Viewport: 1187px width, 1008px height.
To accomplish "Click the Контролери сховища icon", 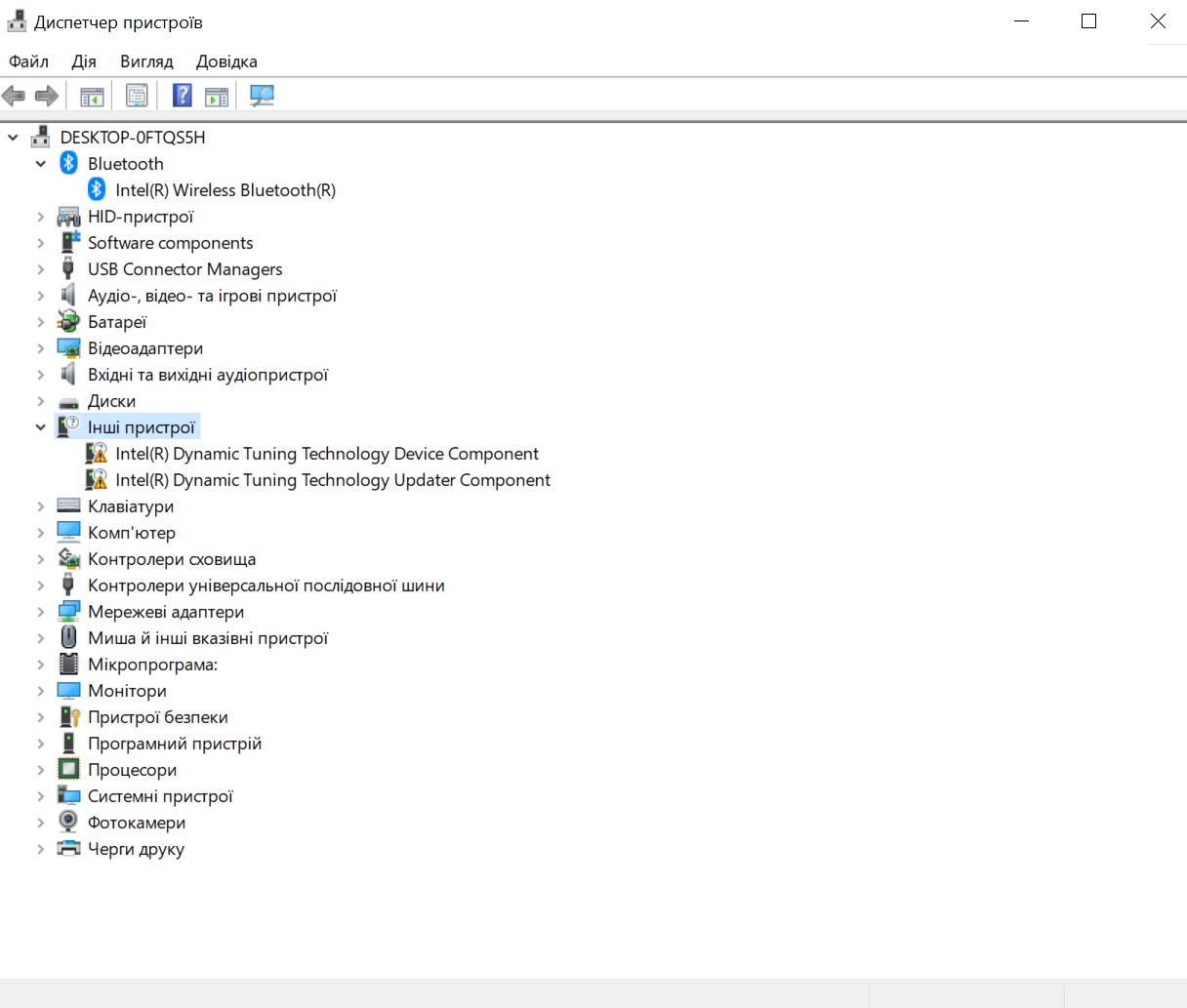I will (68, 558).
